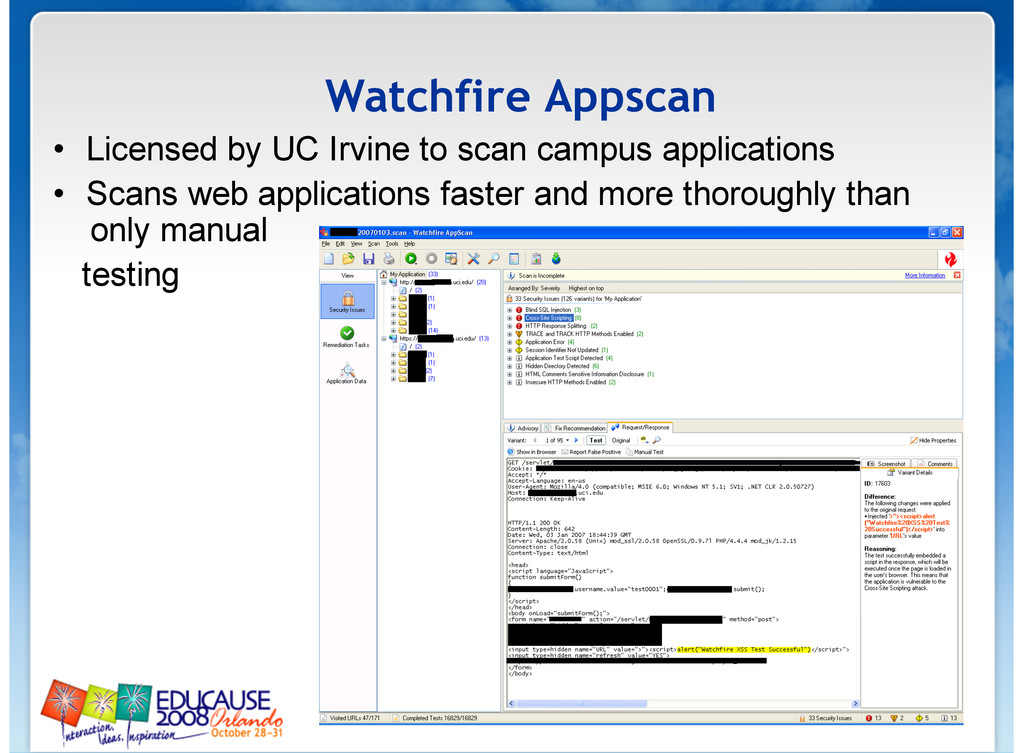Start the scan with green play icon
Viewport: 1024px width, 753px height.
point(411,259)
